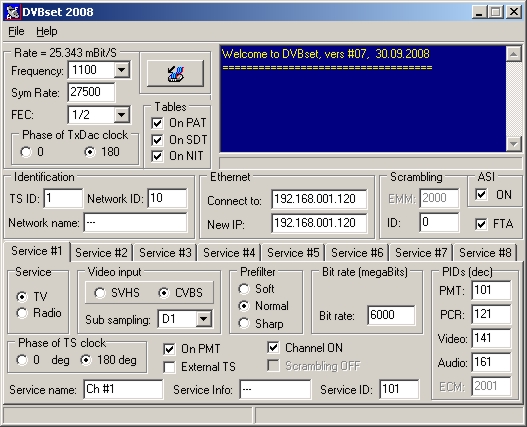The width and height of the screenshot is (527, 427).
Task: Switch to the Service #3 tab
Action: click(165, 253)
